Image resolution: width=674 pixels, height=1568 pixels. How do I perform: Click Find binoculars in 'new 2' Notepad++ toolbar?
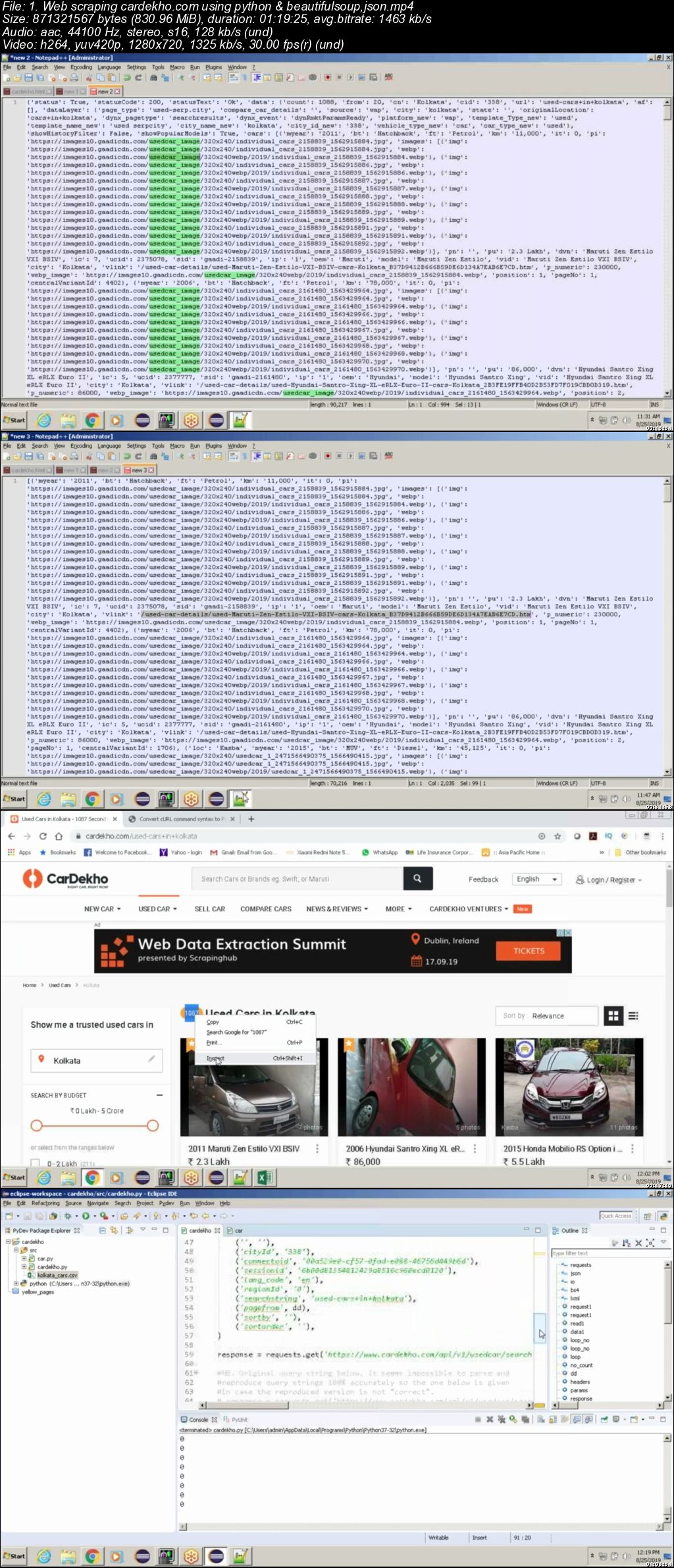point(153,78)
